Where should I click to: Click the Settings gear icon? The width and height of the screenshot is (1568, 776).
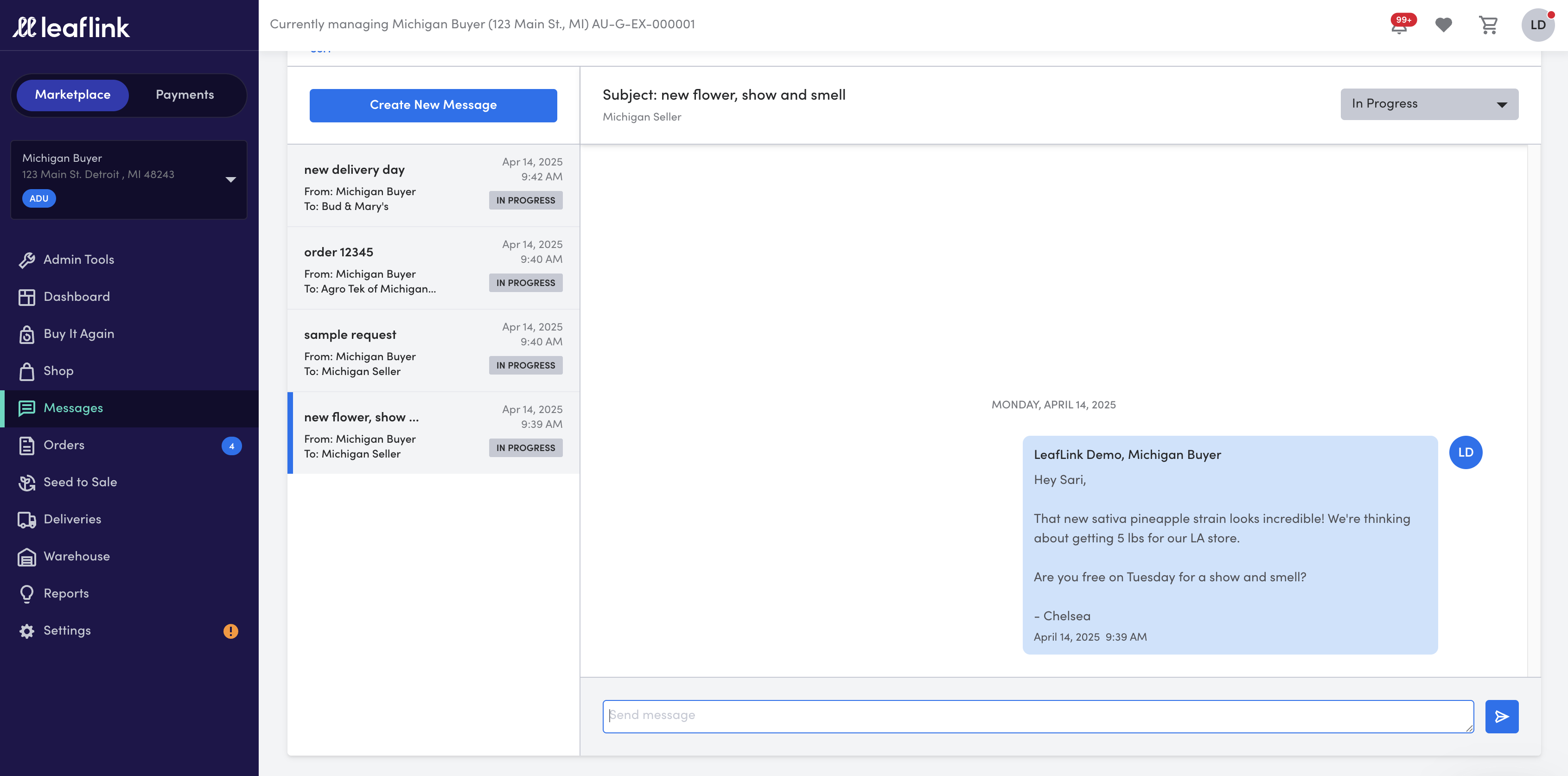pyautogui.click(x=27, y=631)
